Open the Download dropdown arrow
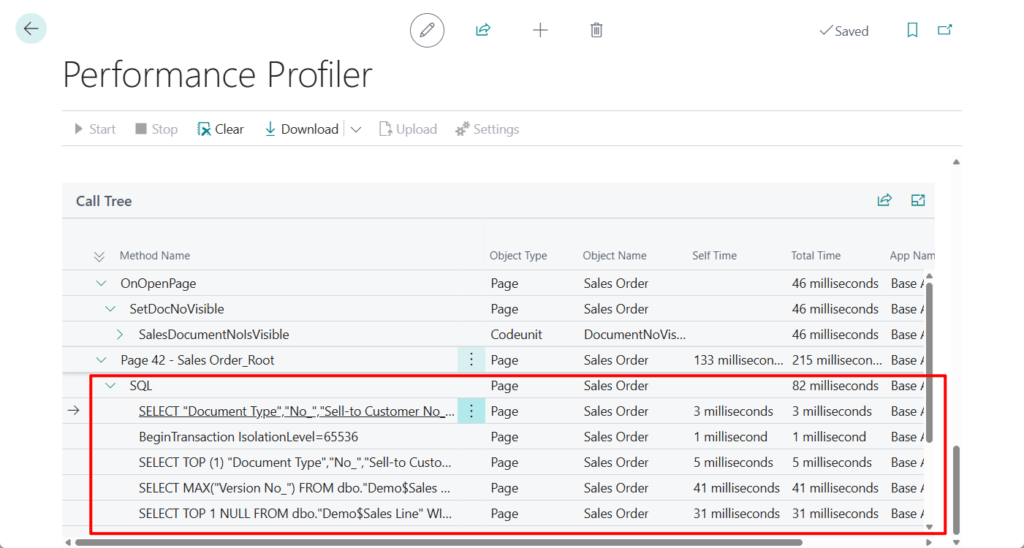Image resolution: width=1024 pixels, height=548 pixels. (356, 129)
